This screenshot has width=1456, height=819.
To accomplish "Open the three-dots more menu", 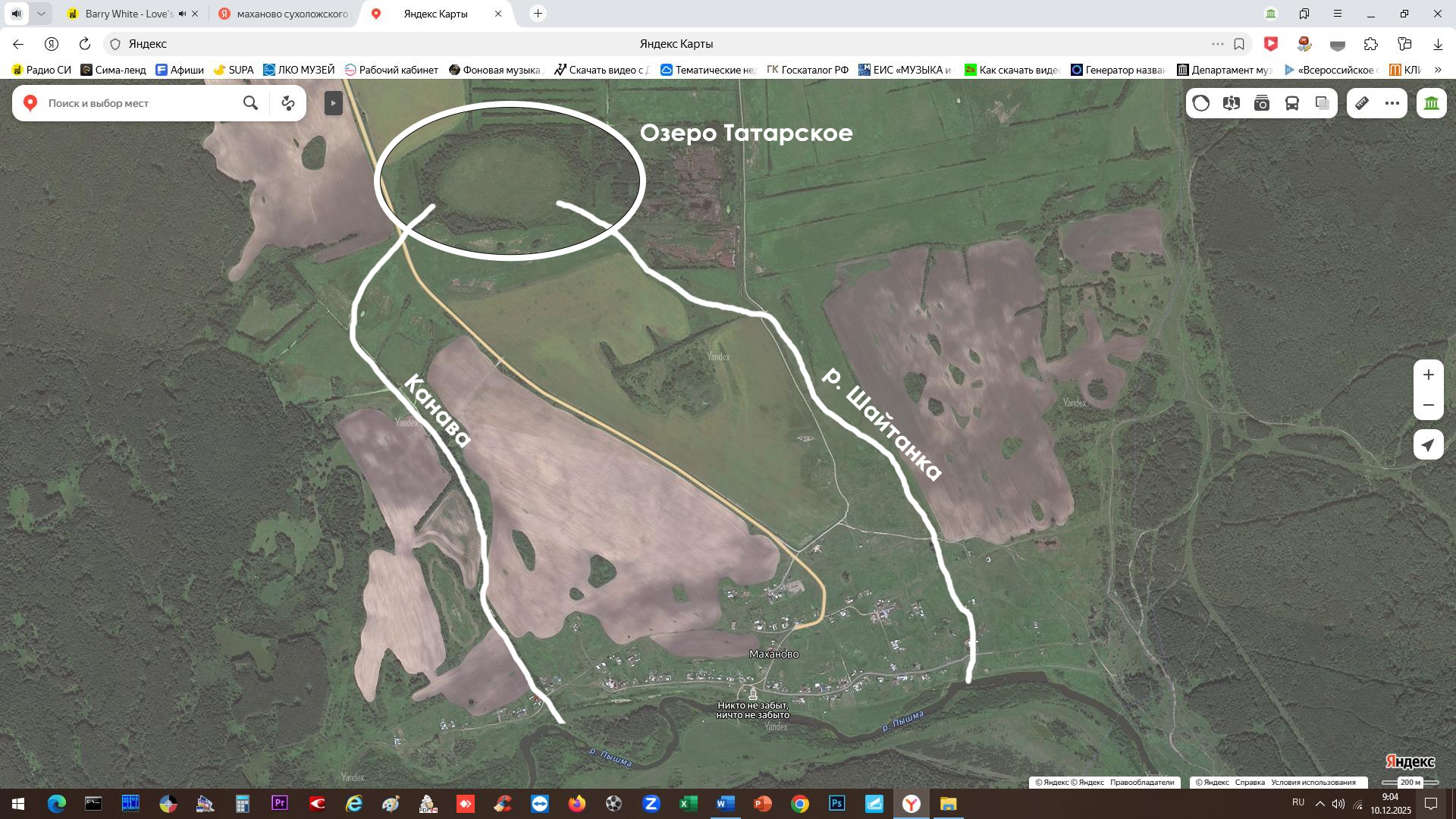I will (x=1392, y=103).
